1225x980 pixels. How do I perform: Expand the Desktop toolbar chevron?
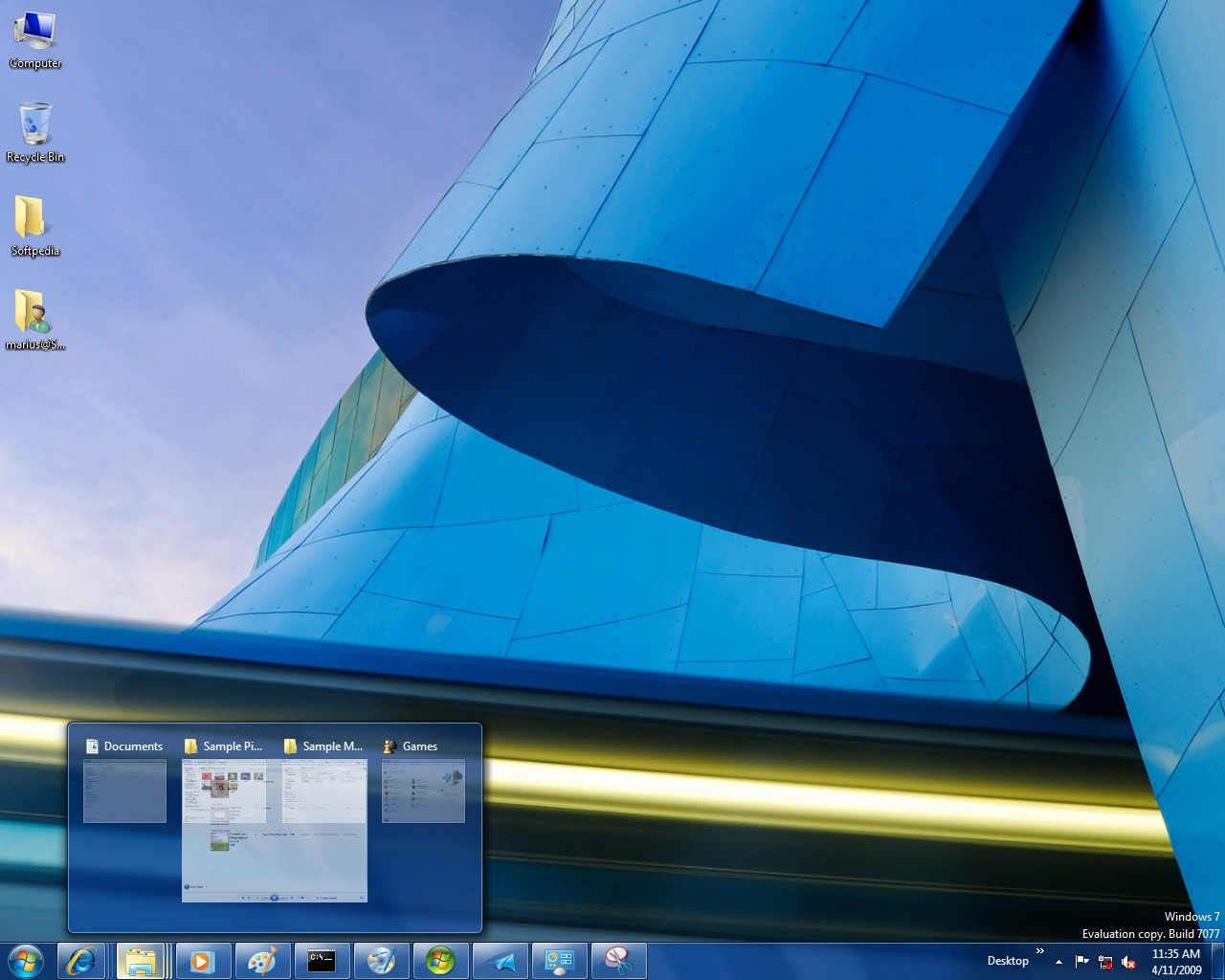(x=1040, y=951)
